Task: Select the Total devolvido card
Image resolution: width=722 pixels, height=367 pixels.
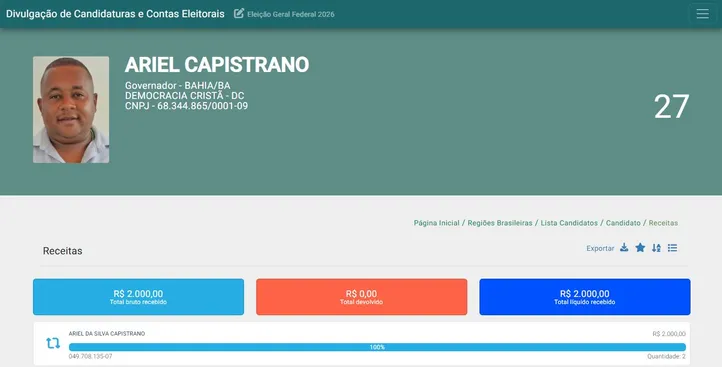Action: 361,297
